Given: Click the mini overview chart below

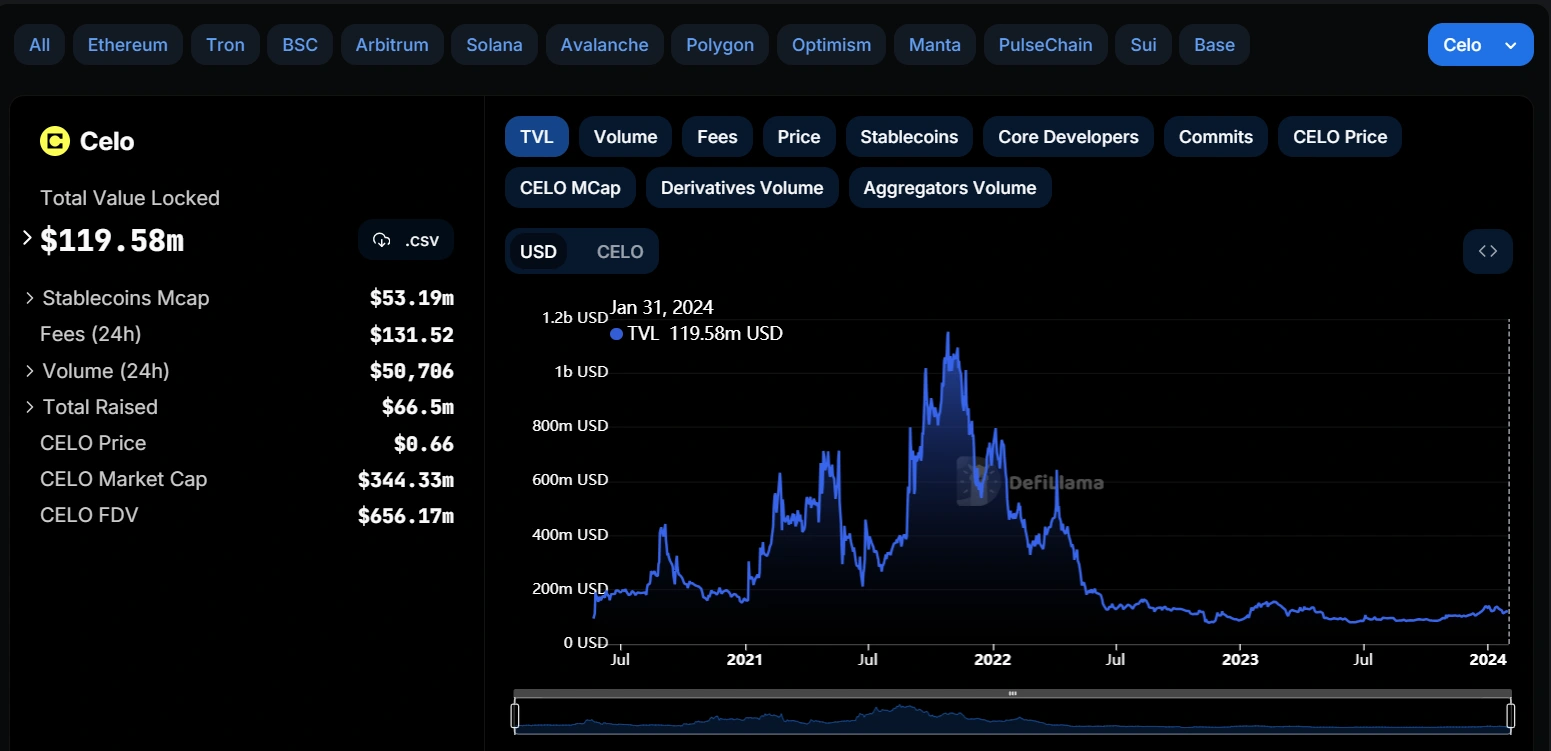Looking at the screenshot, I should click(1012, 718).
